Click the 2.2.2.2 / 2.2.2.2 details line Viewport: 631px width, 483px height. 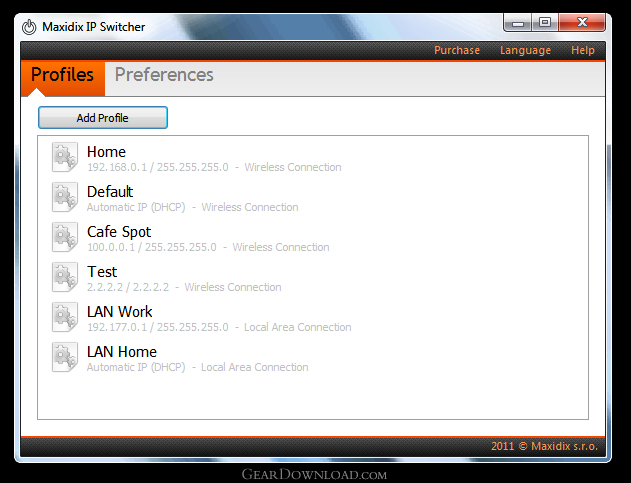click(x=184, y=287)
